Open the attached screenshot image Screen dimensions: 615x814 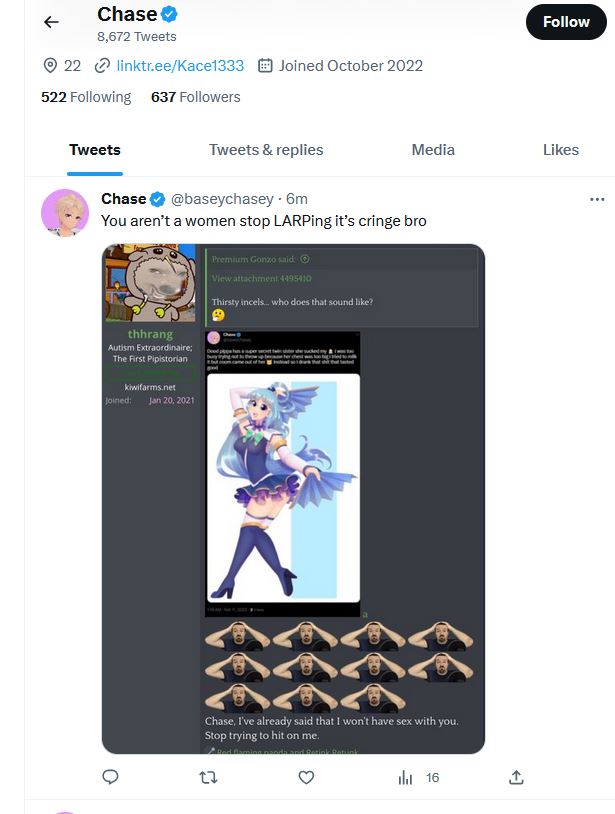pos(293,498)
